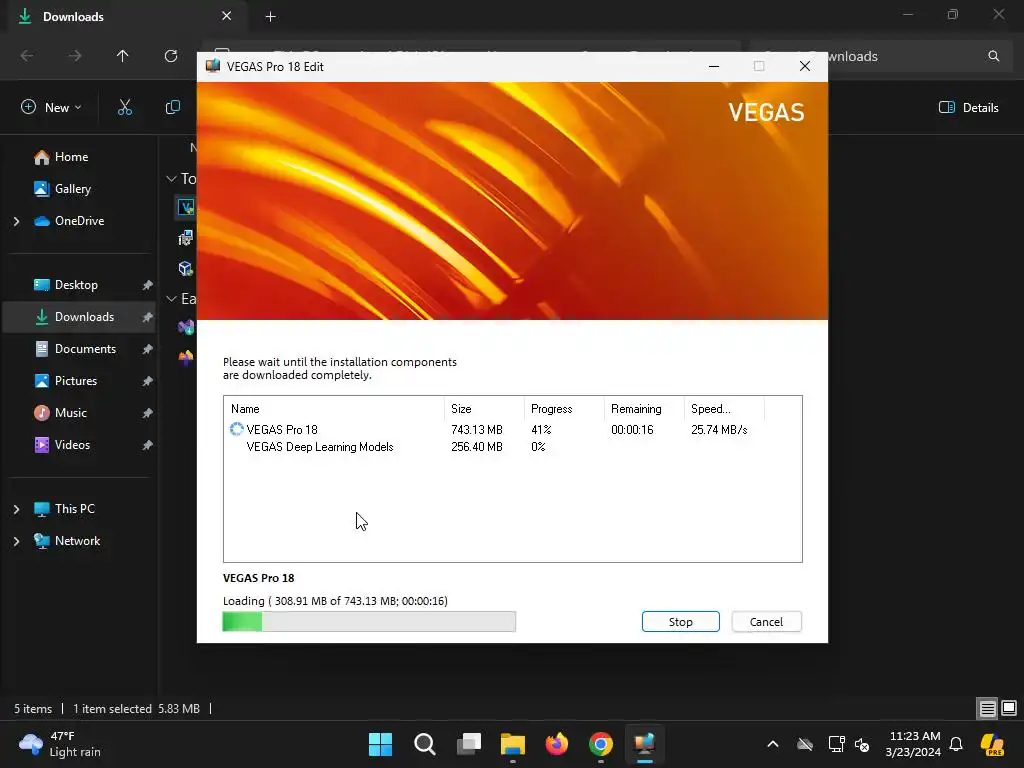Image resolution: width=1024 pixels, height=768 pixels.
Task: Go back in File Explorer
Action: tap(27, 56)
